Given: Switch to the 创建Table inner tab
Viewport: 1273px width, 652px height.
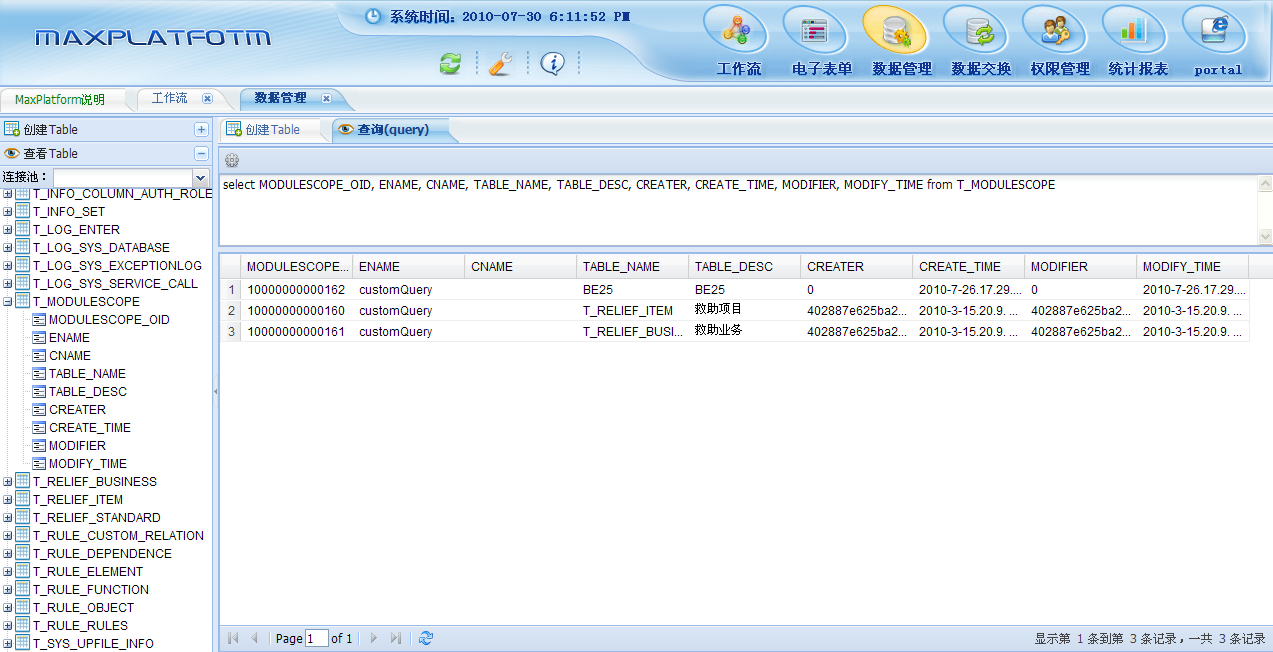Looking at the screenshot, I should (x=272, y=130).
